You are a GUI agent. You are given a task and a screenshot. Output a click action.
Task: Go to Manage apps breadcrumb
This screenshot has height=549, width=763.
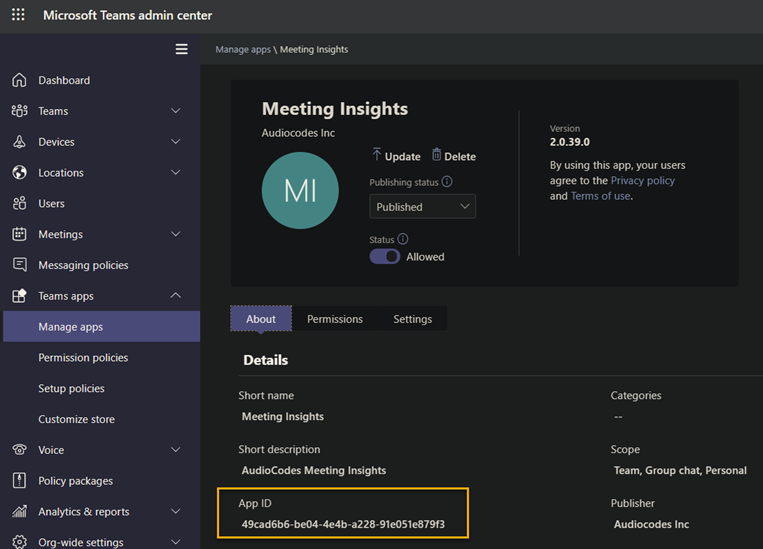[x=243, y=49]
